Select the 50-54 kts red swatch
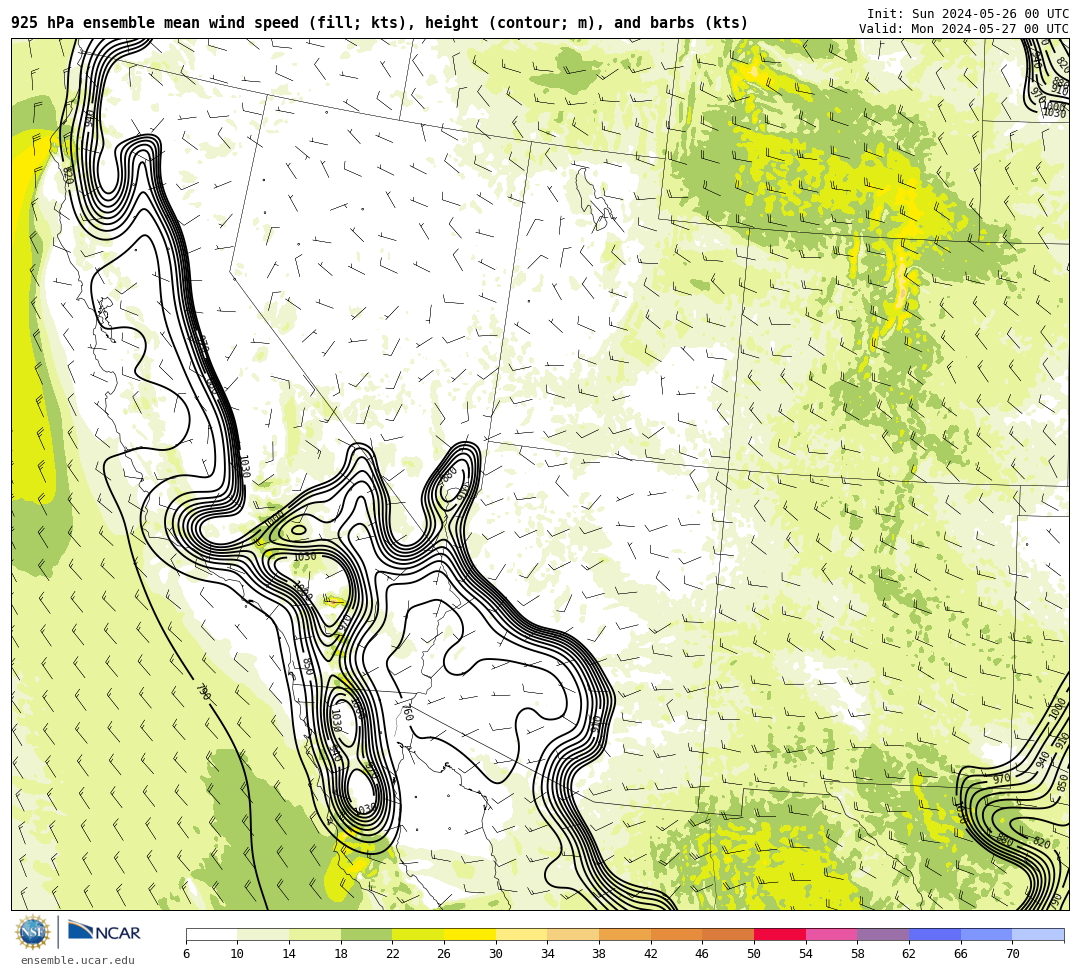Image resolution: width=1080 pixels, height=973 pixels. pos(780,934)
